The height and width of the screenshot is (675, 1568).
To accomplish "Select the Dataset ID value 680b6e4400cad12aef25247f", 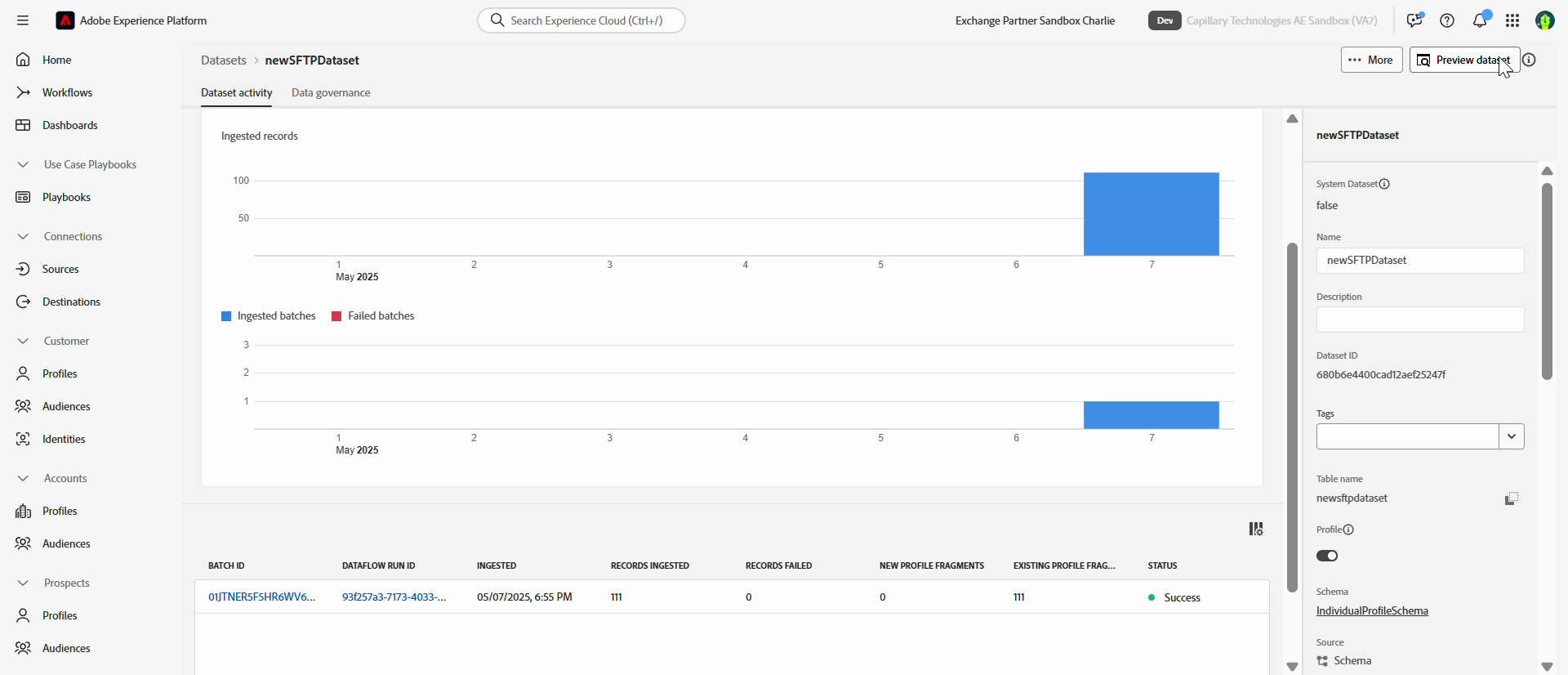I will tap(1381, 375).
